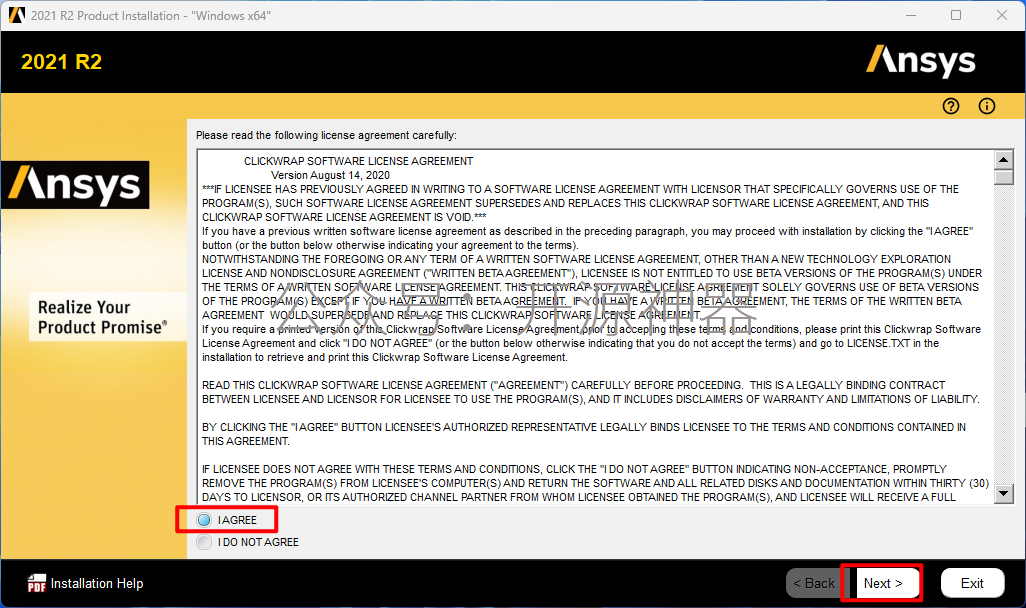Image resolution: width=1026 pixels, height=608 pixels.
Task: Click the license scrollbar thumb
Action: point(1004,178)
